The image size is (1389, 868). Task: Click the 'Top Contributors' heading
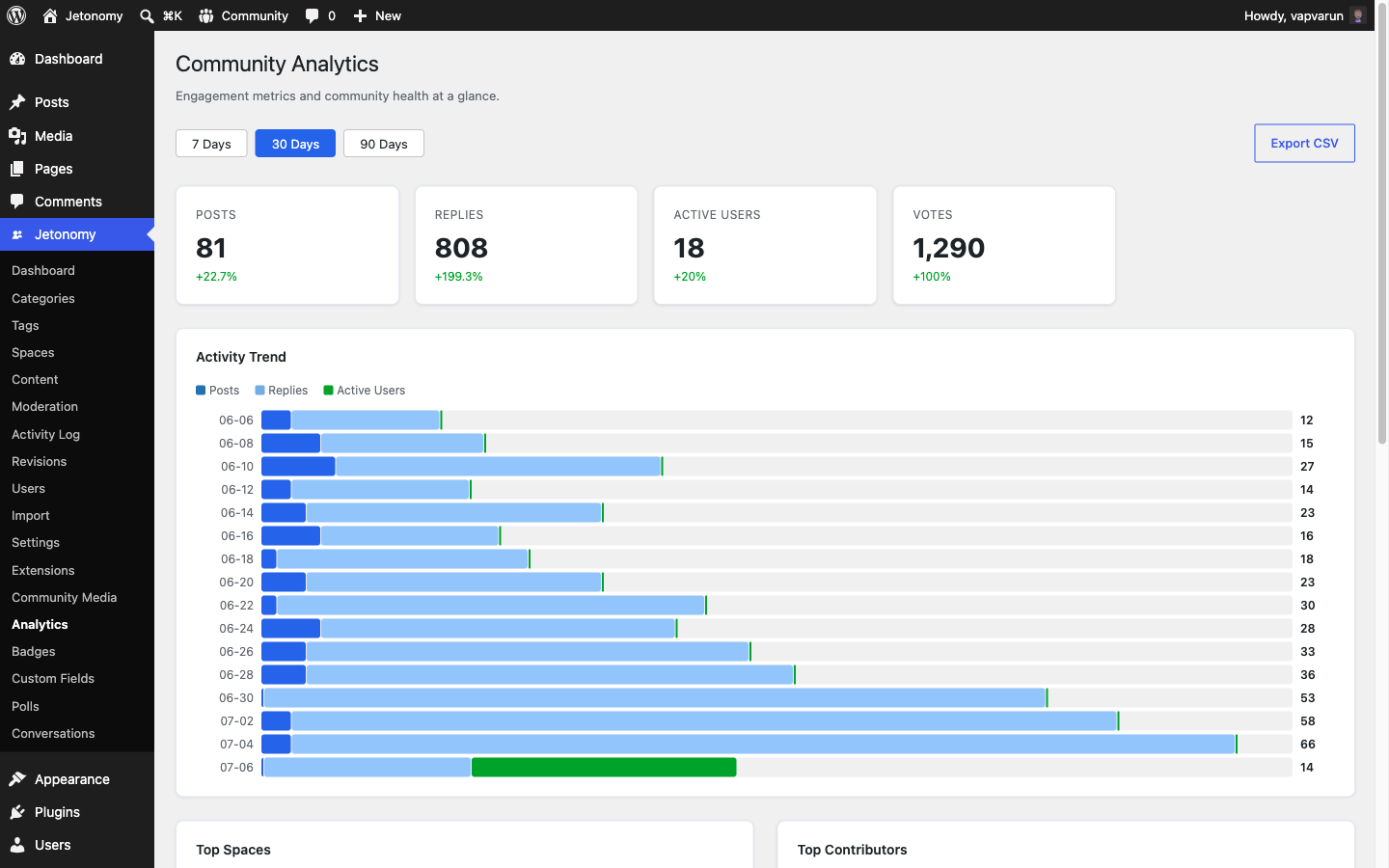(853, 850)
